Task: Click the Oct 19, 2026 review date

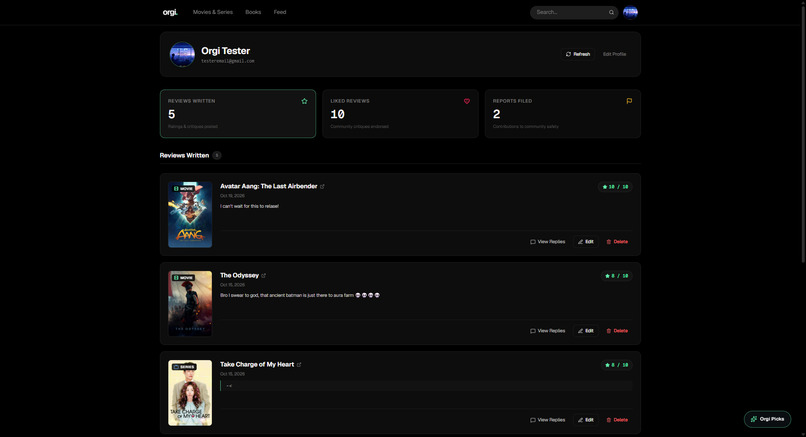Action: 232,196
